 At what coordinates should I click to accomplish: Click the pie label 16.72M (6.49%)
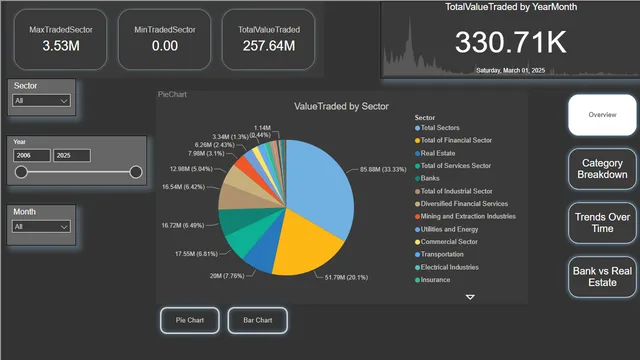pos(182,225)
